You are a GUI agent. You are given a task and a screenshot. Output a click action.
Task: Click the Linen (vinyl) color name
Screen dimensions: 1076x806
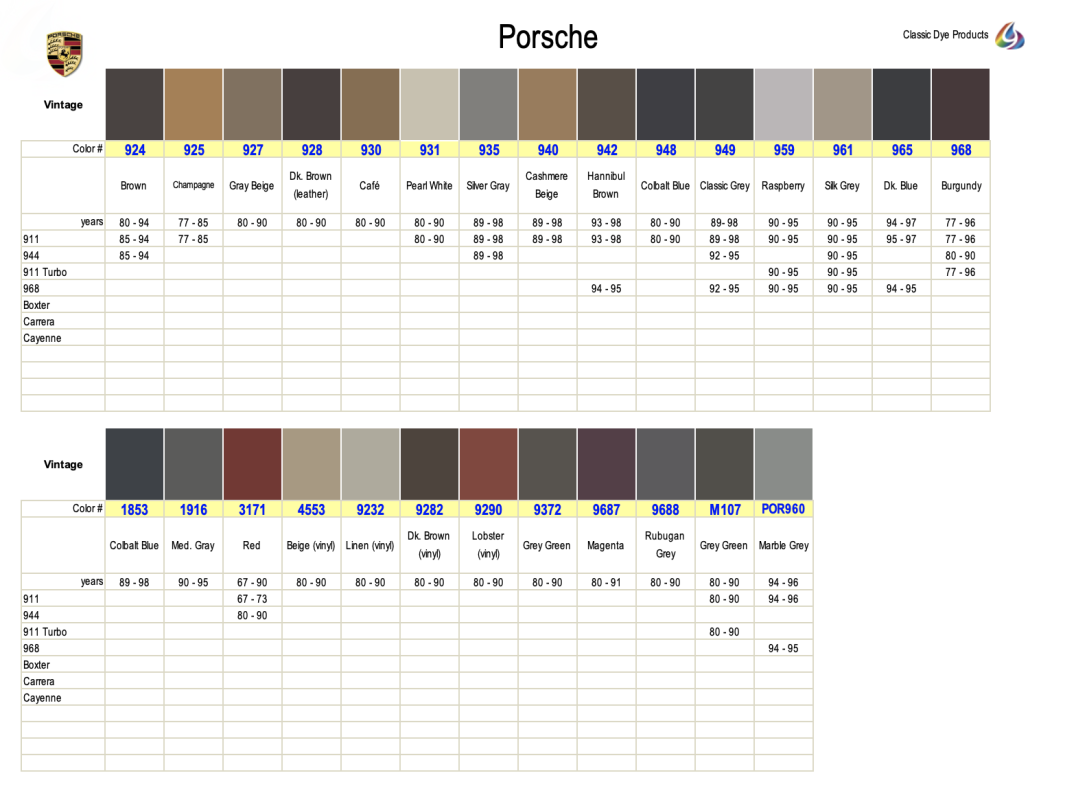[x=370, y=545]
